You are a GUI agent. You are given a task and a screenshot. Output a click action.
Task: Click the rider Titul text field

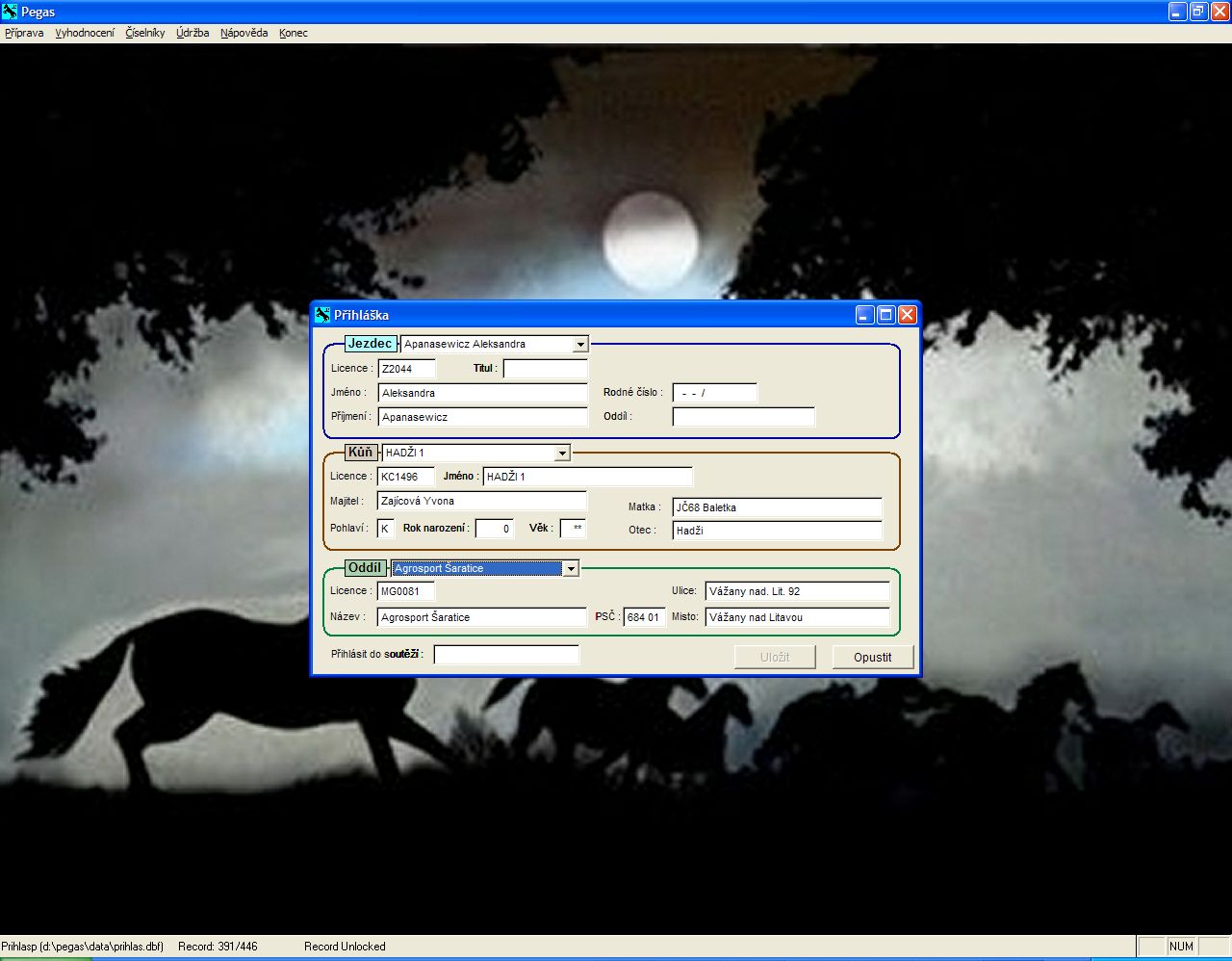point(545,369)
